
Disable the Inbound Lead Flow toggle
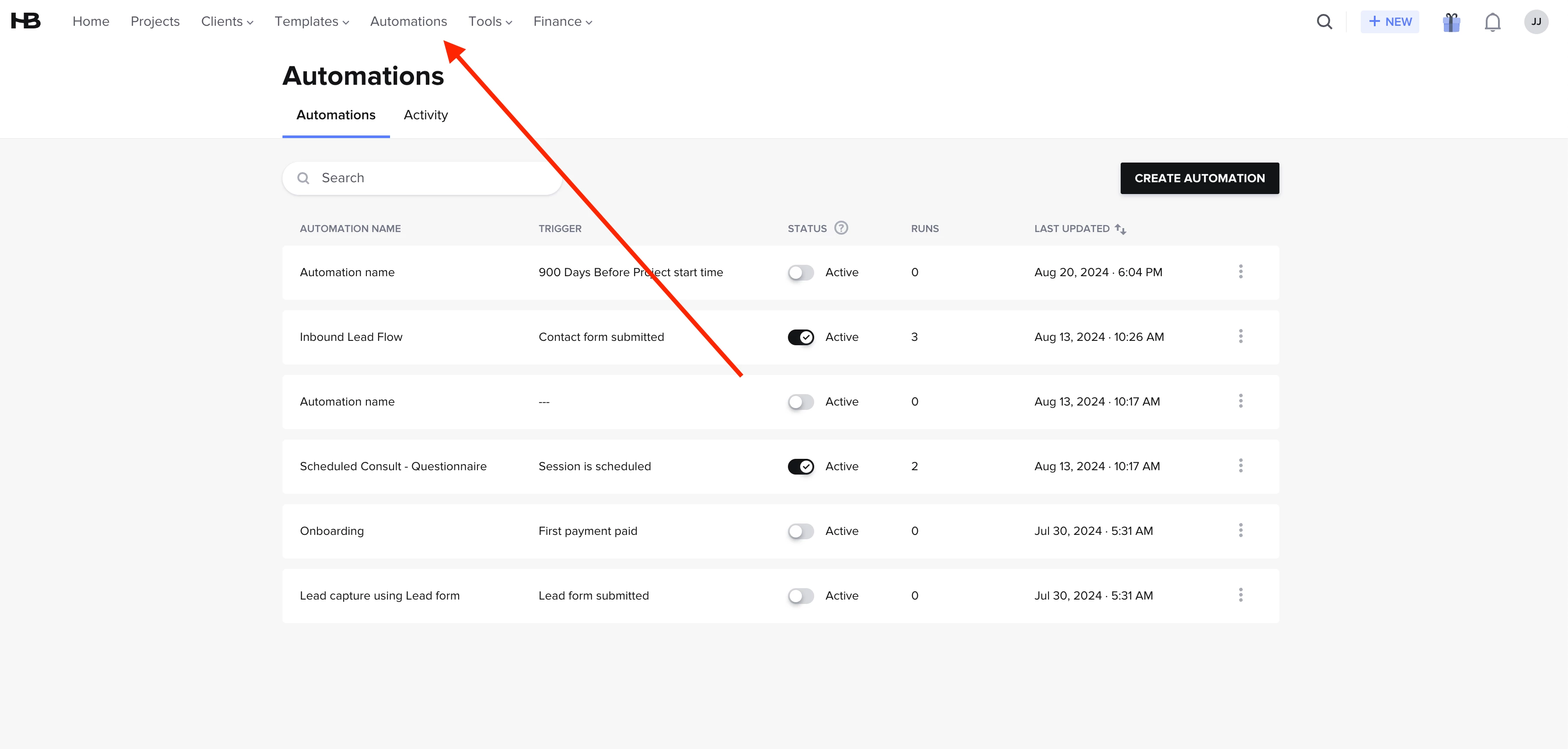pos(801,337)
